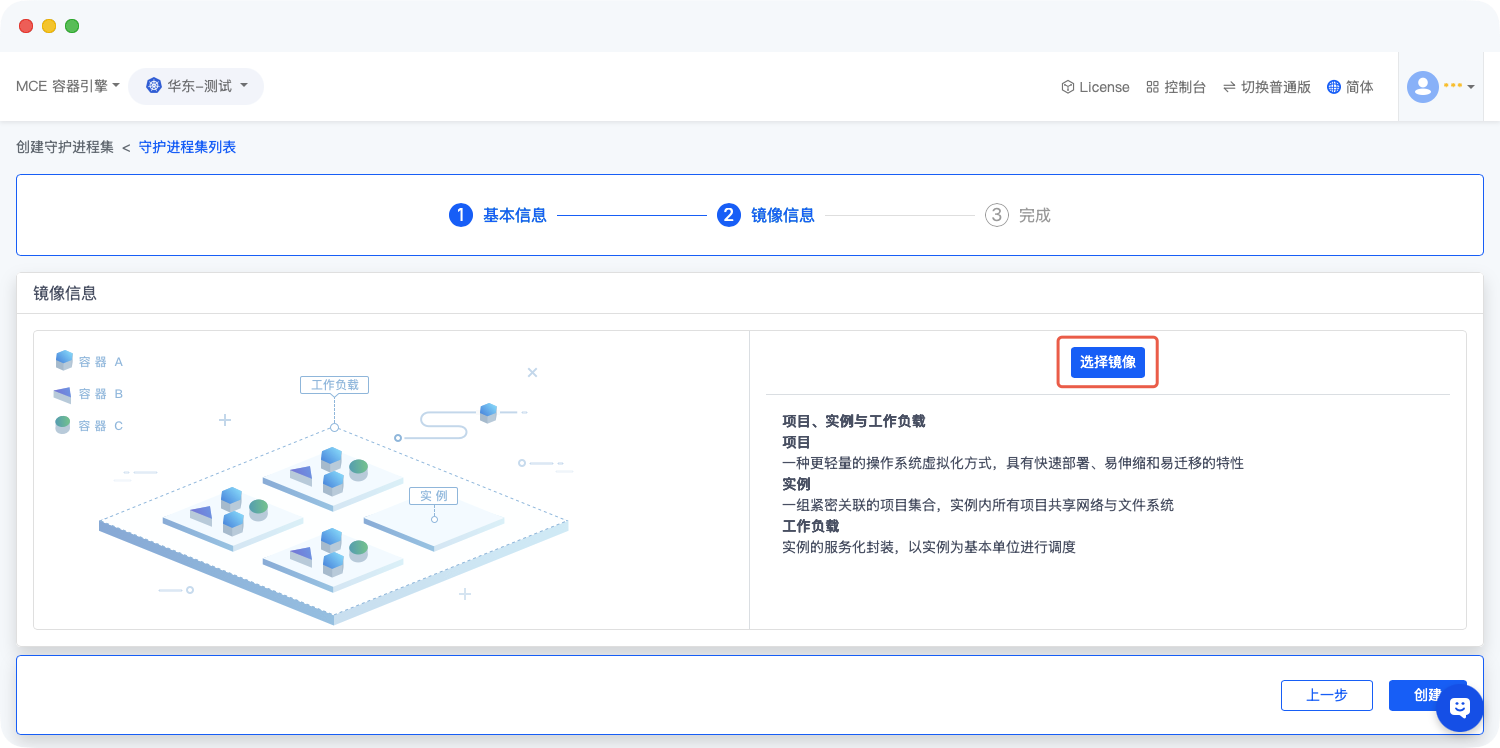Click the 切换普通版 swap arrows icon

[x=1229, y=87]
